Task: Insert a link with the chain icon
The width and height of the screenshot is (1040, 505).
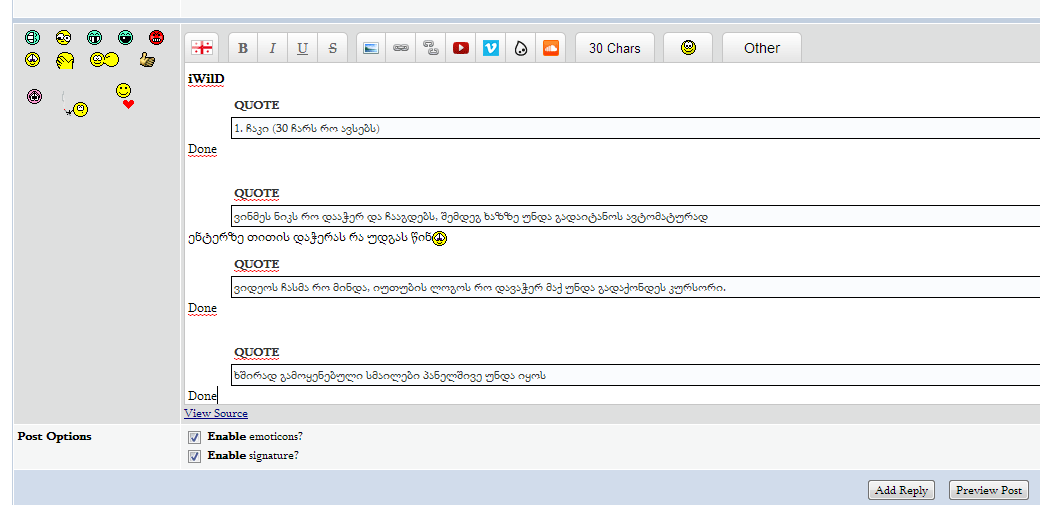Action: 401,48
